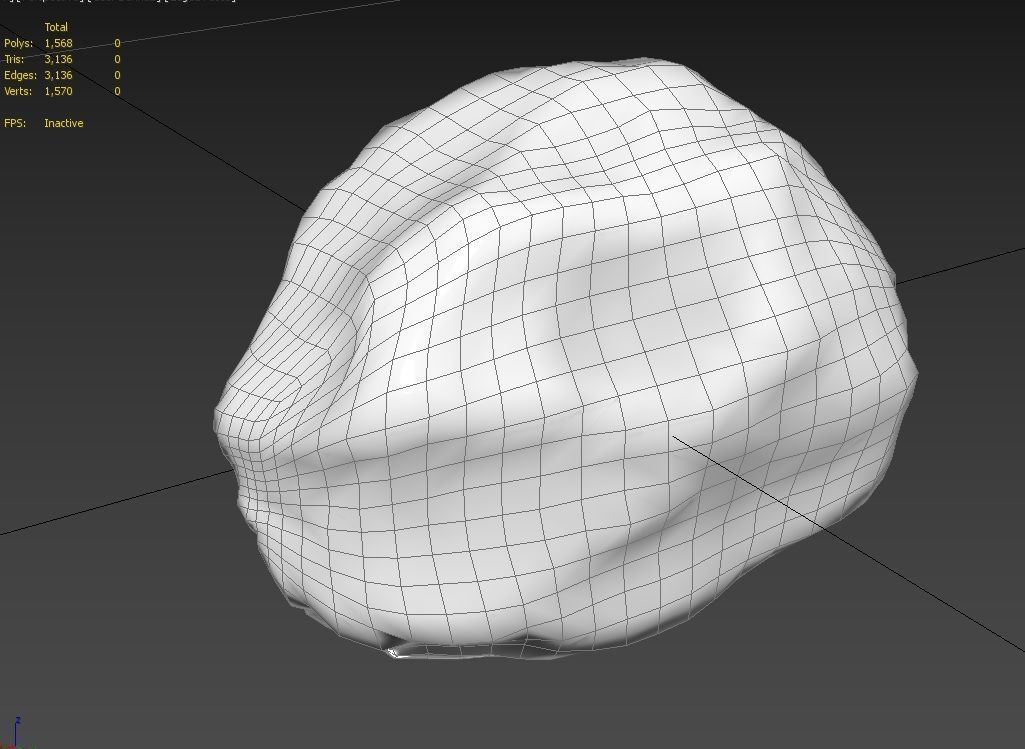1025x749 pixels.
Task: Click the FPS status 'Inactive'
Action: [63, 123]
